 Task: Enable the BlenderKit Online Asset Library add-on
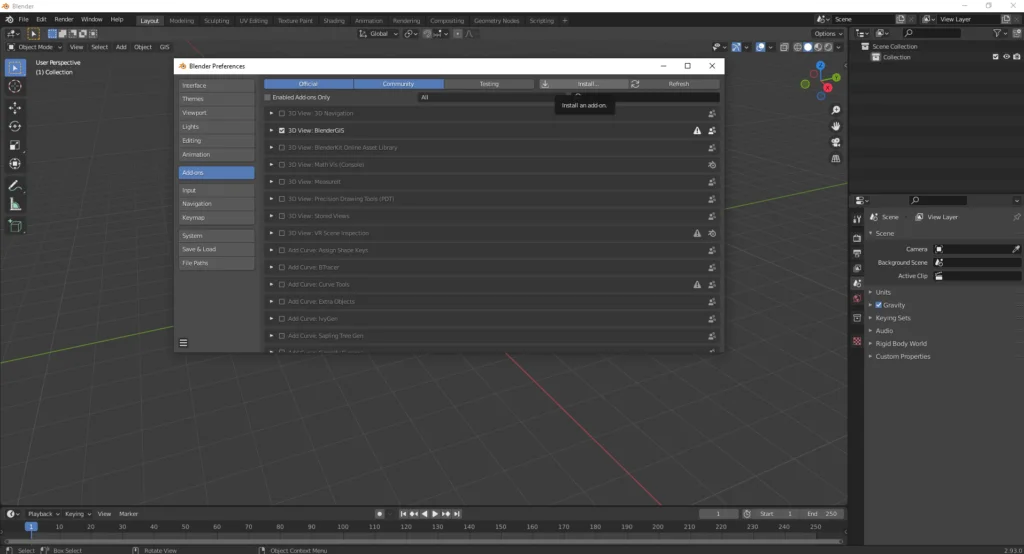(282, 148)
